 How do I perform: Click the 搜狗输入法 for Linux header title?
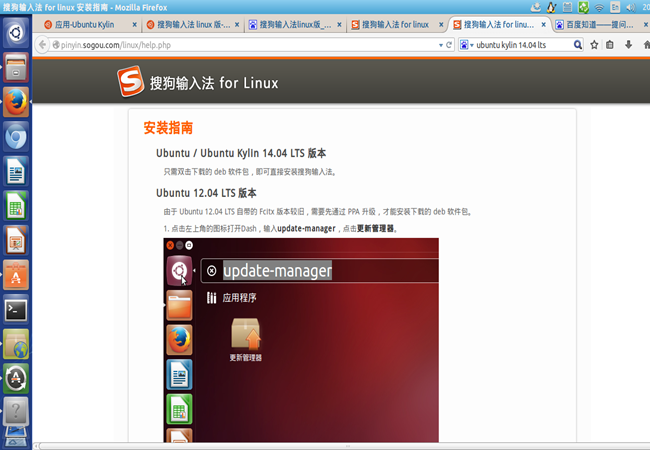click(x=214, y=83)
